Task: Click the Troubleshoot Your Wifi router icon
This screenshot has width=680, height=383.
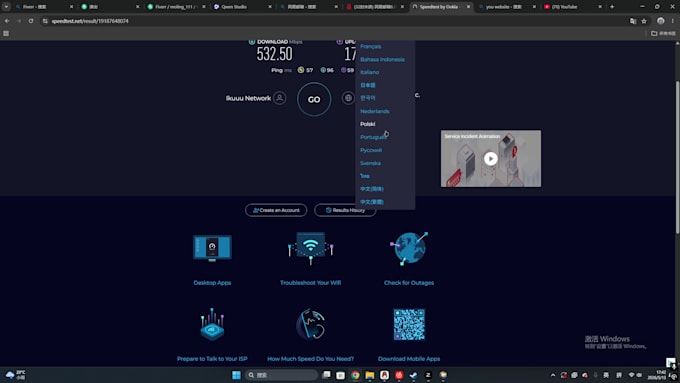Action: pyautogui.click(x=311, y=248)
